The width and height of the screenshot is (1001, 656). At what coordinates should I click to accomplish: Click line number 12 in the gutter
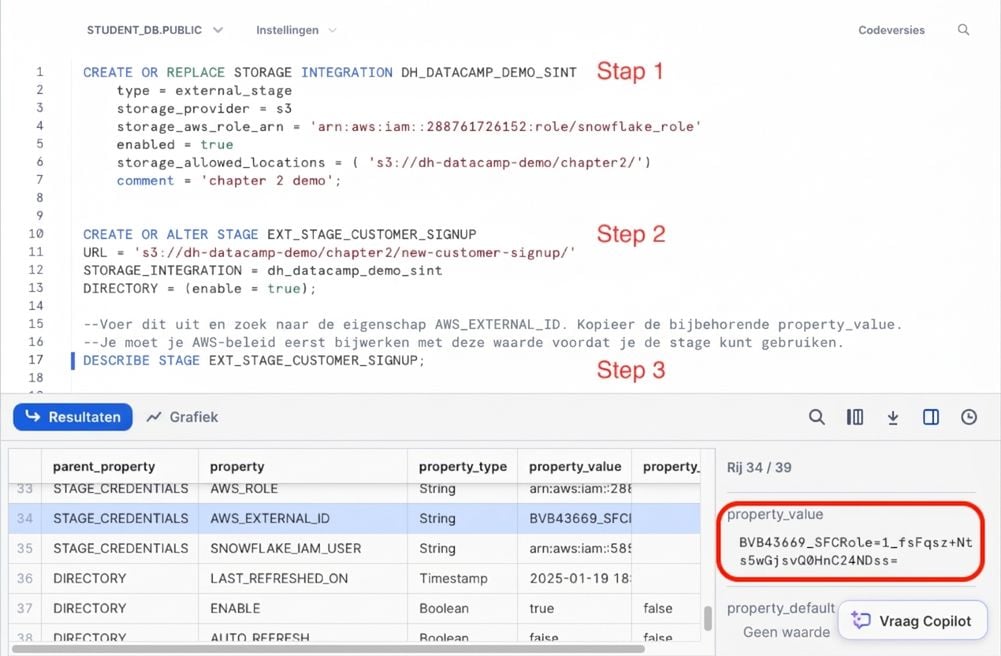[x=36, y=270]
